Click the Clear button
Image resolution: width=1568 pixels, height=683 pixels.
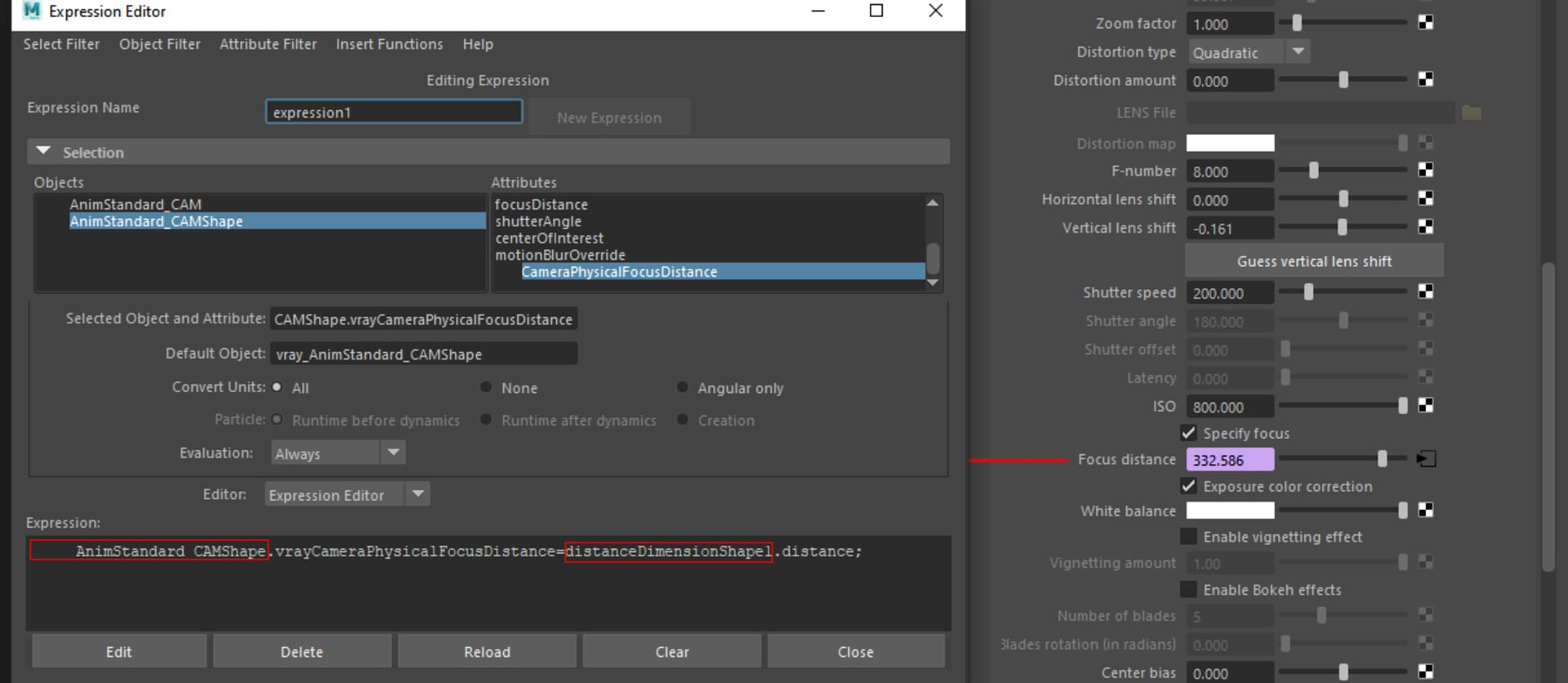point(672,651)
